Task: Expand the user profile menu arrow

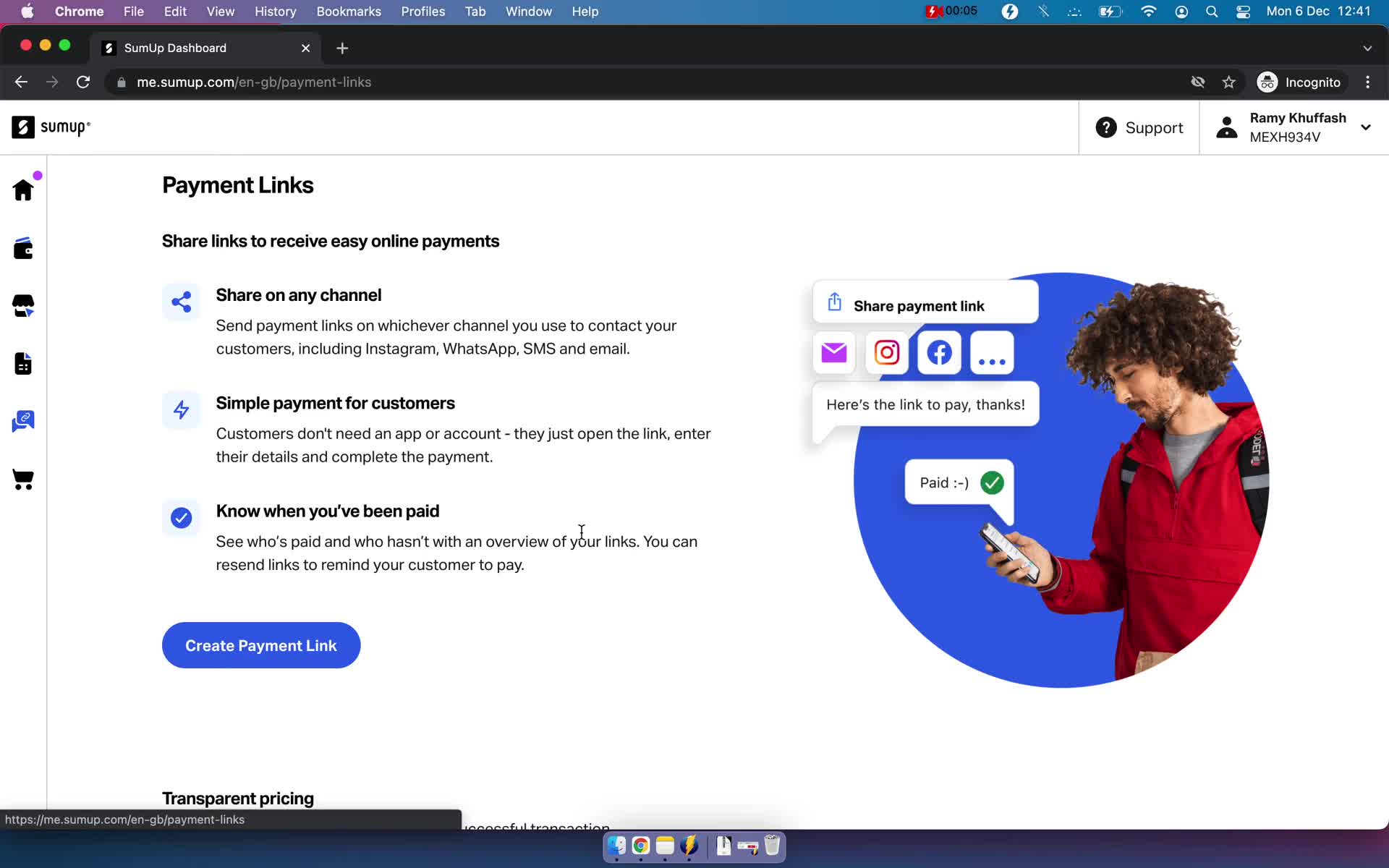Action: pos(1368,128)
